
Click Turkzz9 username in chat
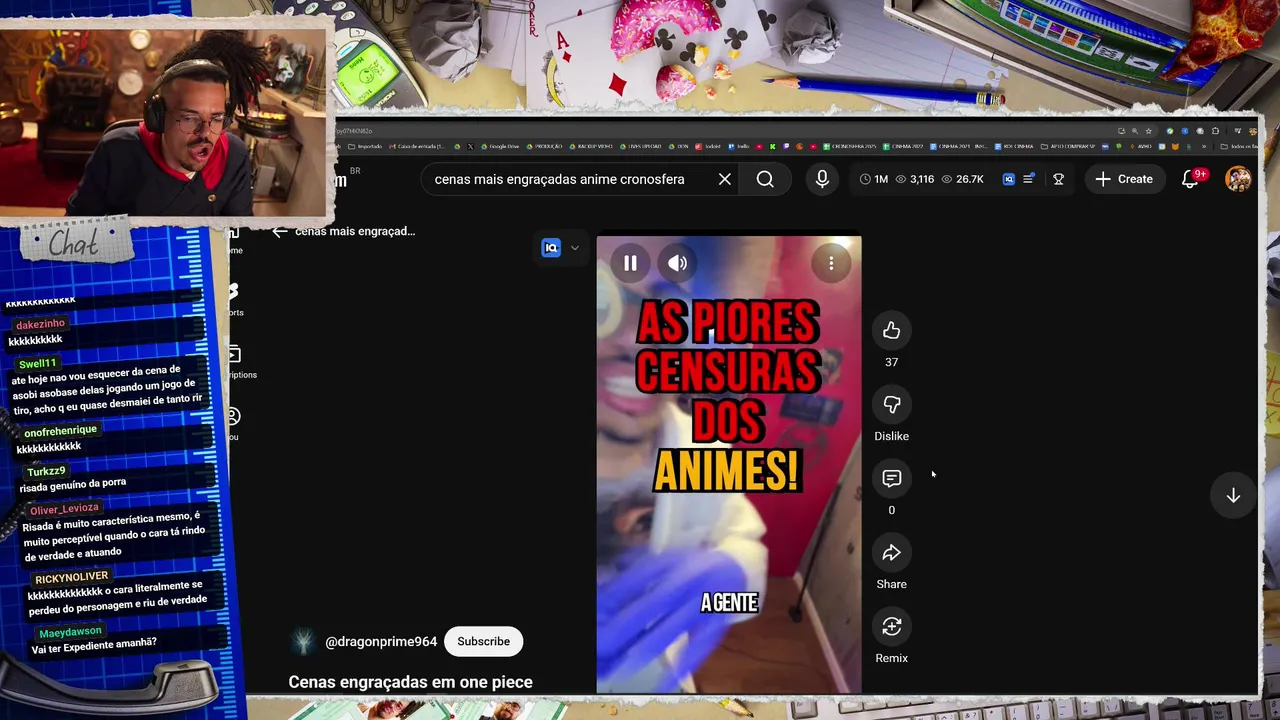(46, 471)
